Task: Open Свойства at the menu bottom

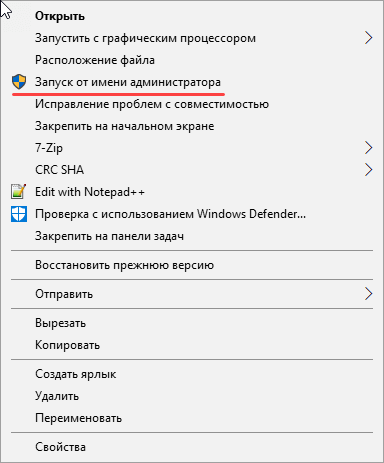Action: pyautogui.click(x=192, y=447)
